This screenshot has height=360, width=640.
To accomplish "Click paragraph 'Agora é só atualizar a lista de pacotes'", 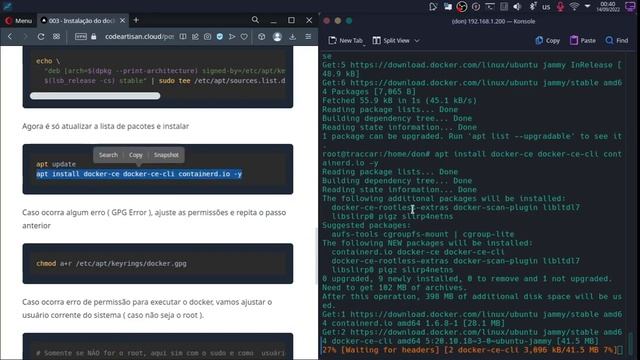I will 106,126.
